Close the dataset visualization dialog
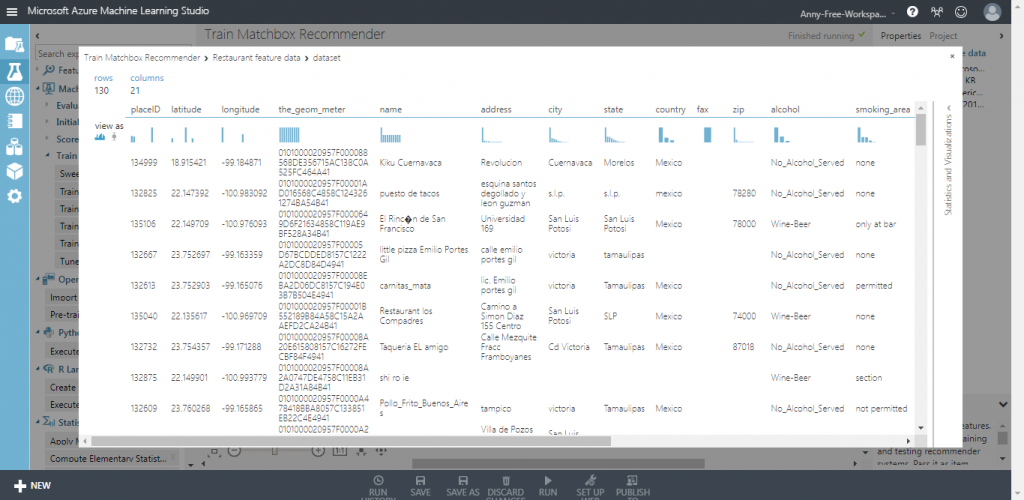This screenshot has width=1024, height=500. [x=952, y=57]
